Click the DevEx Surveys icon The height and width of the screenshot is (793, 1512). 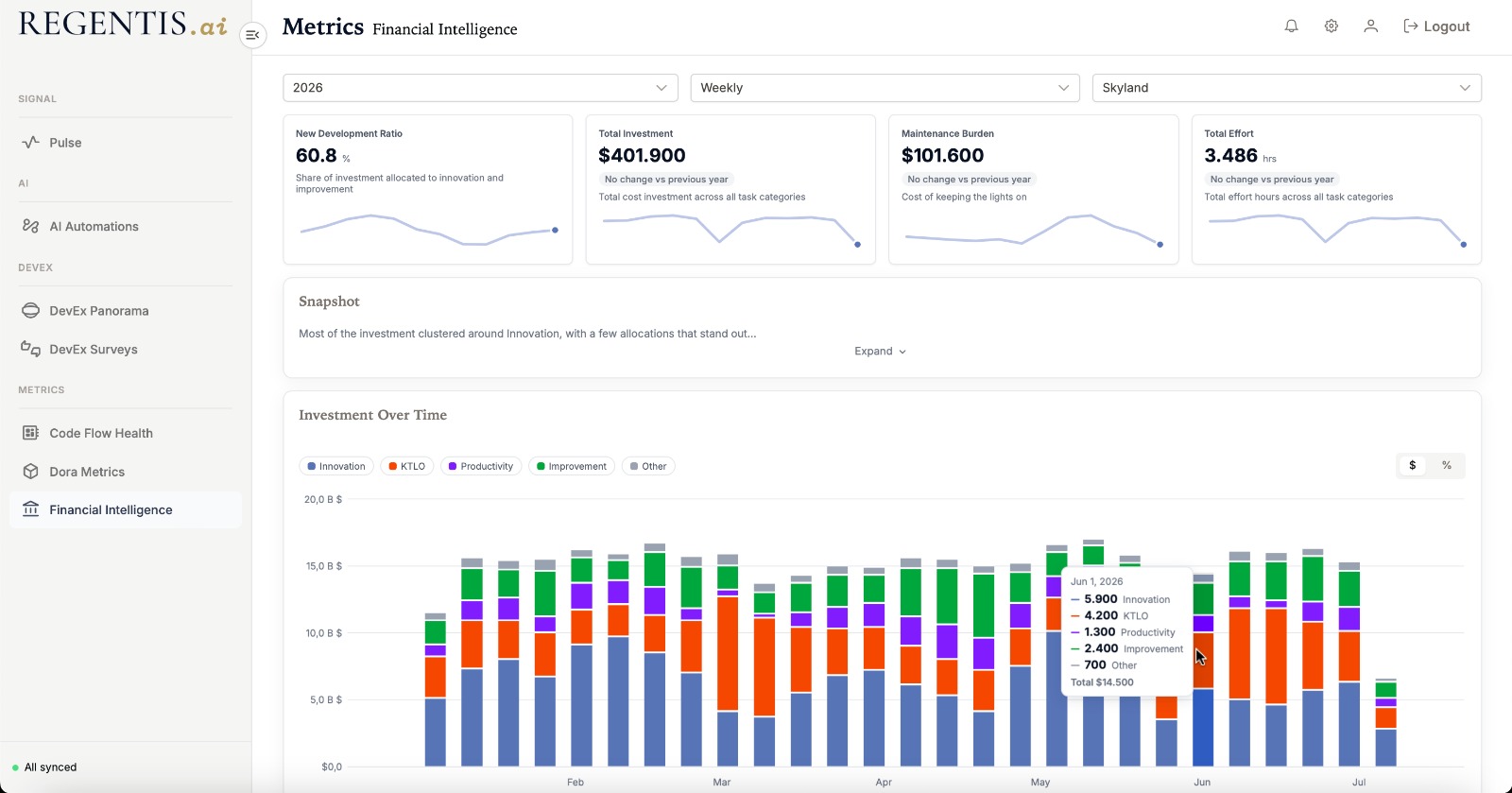(x=30, y=349)
